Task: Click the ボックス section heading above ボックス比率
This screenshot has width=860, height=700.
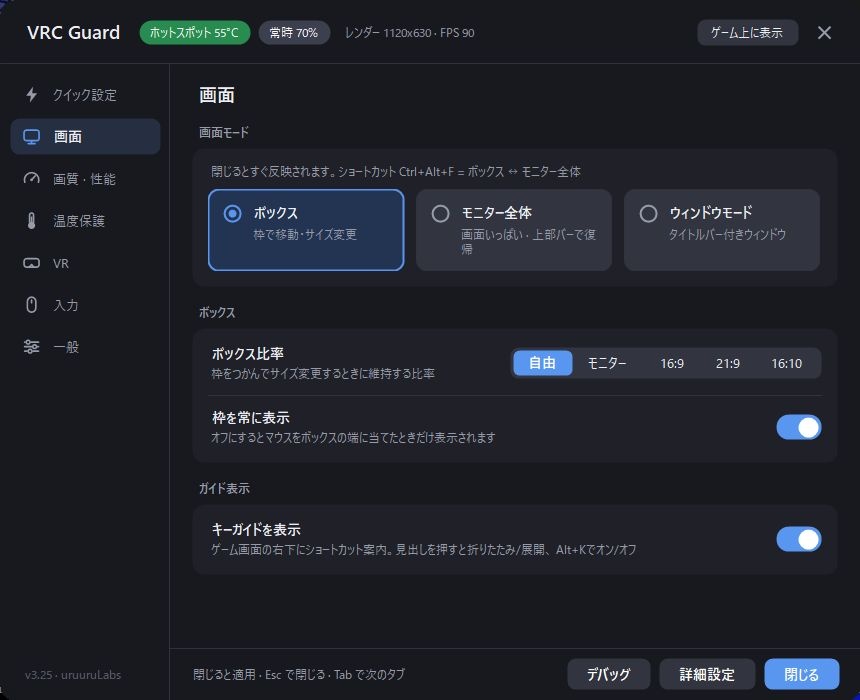Action: [217, 313]
